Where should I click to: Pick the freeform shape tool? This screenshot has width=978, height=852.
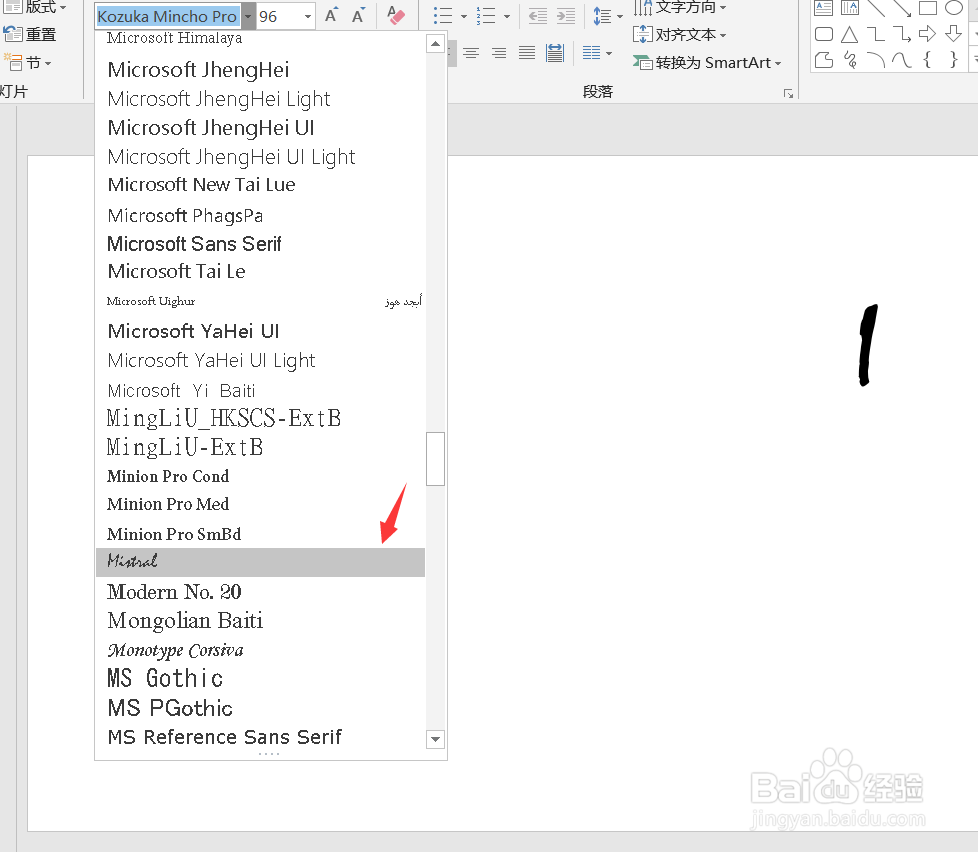(824, 60)
